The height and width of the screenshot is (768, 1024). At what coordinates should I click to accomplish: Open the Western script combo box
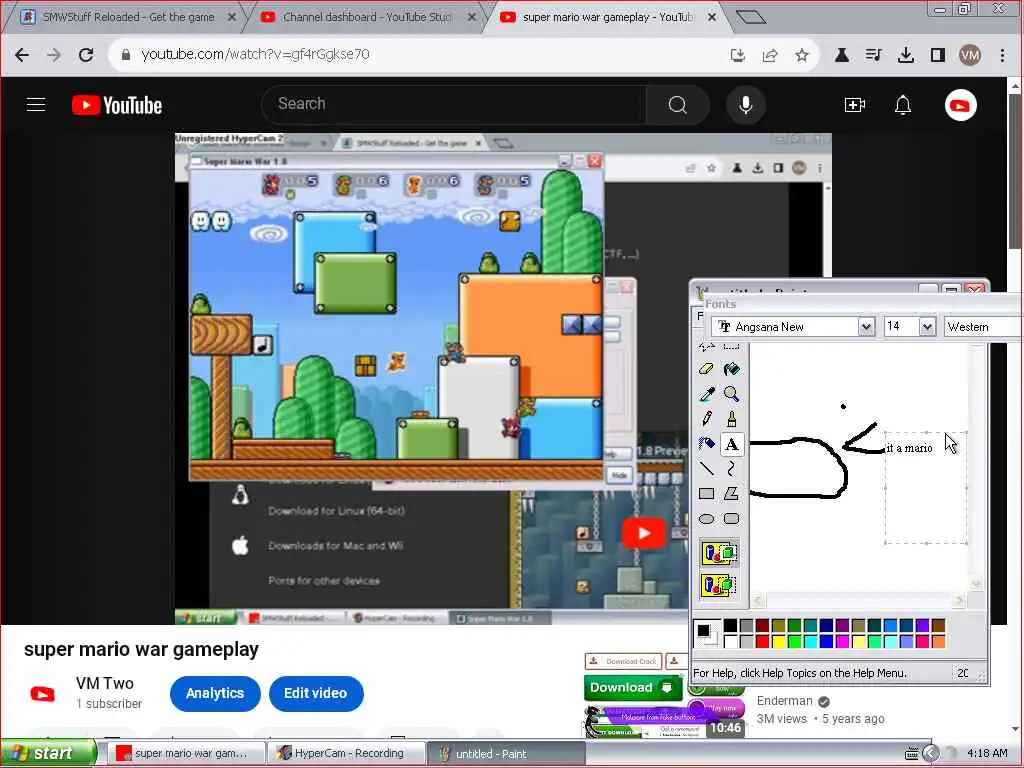(983, 327)
